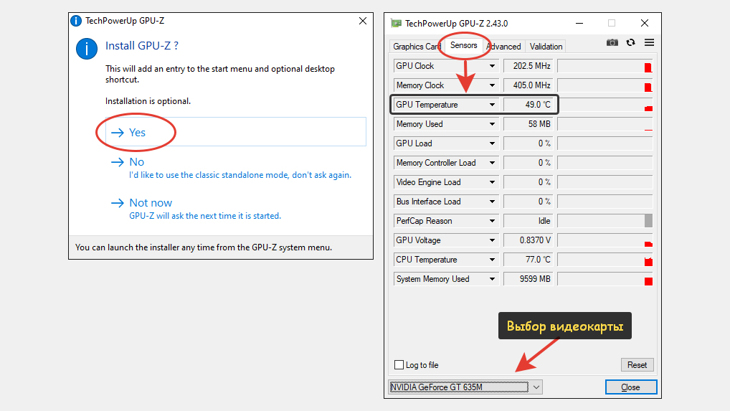The width and height of the screenshot is (730, 411).
Task: Click the Memory Clock history graph
Action: tap(605, 85)
